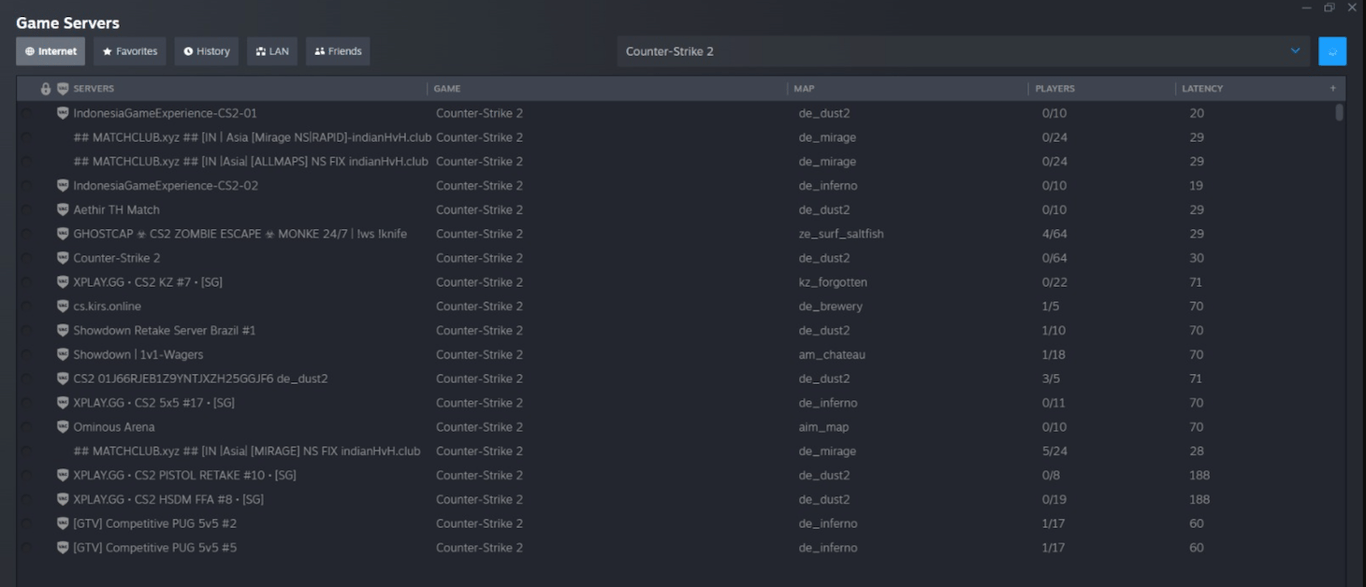Click the network grid icon on the LAN tab
Image resolution: width=1366 pixels, height=587 pixels.
tap(260, 51)
